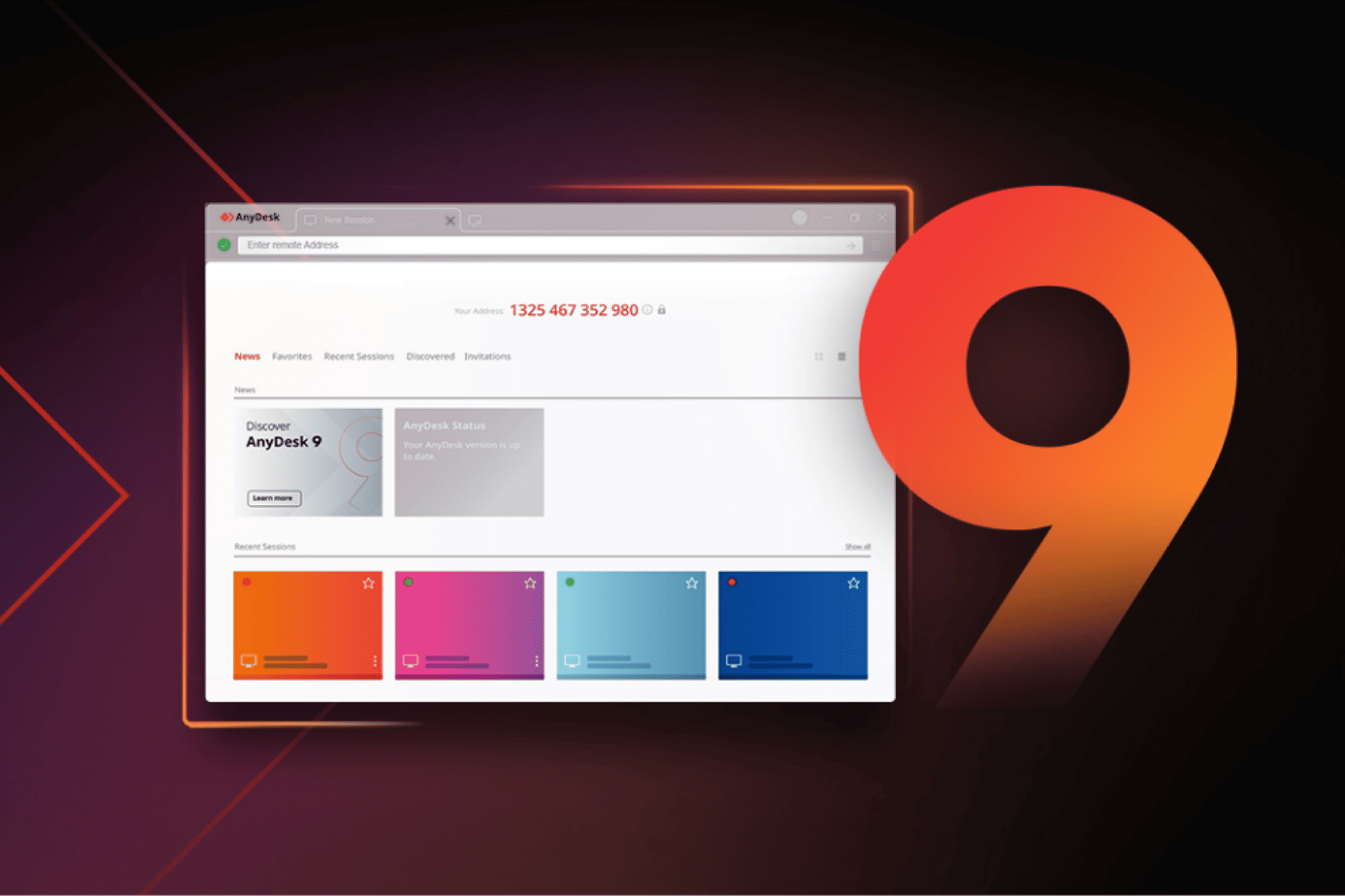Click the "Your Address:" label
This screenshot has width=1345, height=896.
pos(479,311)
